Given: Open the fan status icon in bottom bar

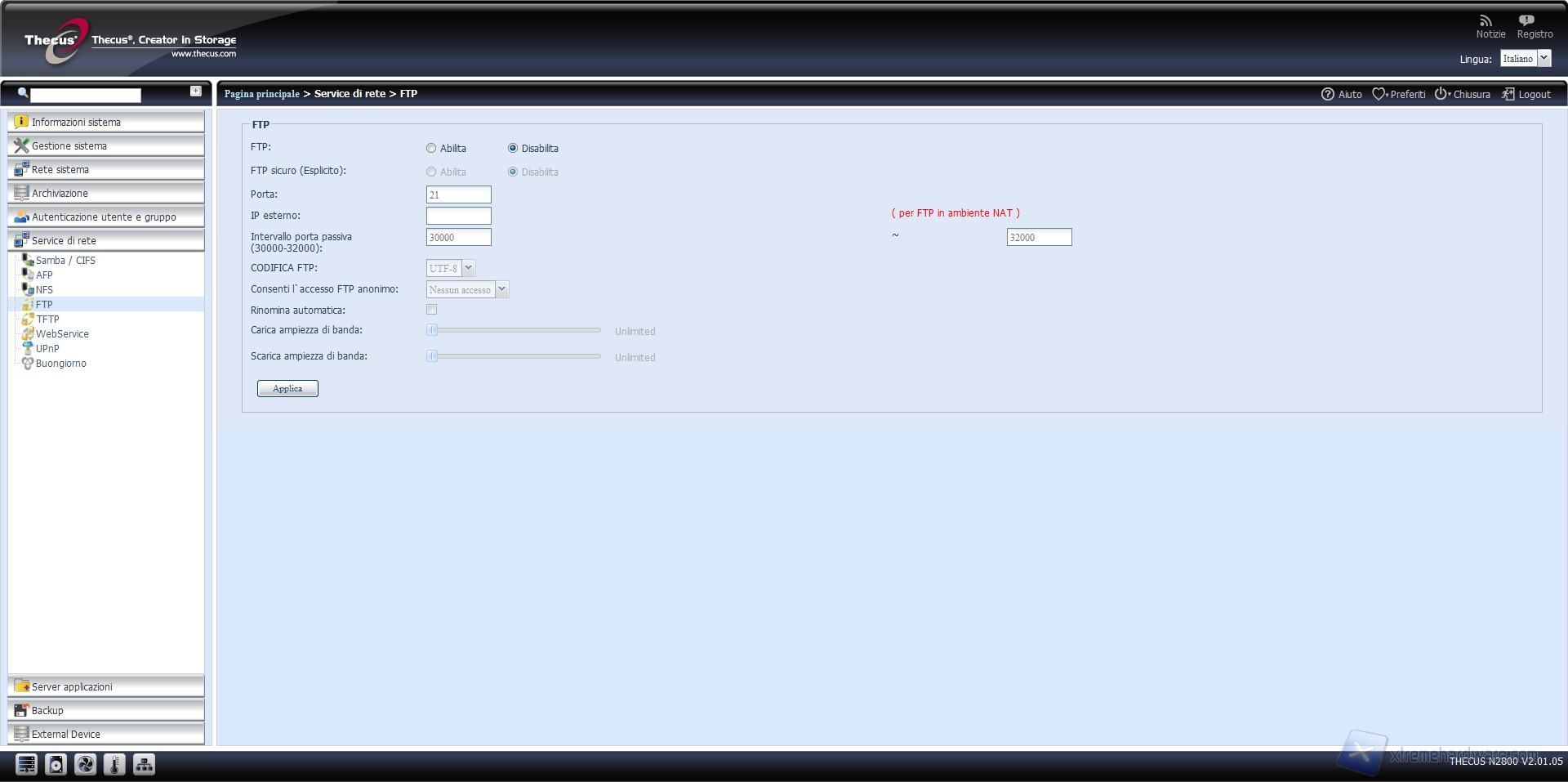Looking at the screenshot, I should [x=85, y=764].
